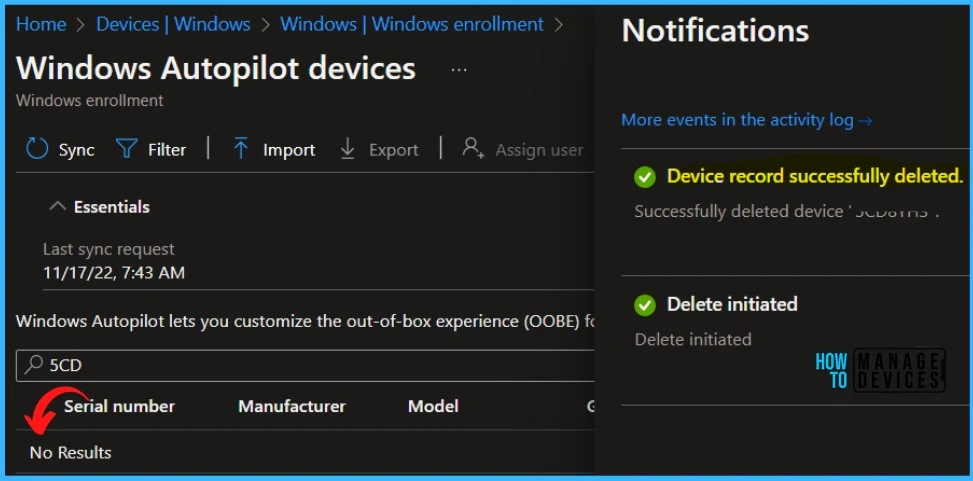The image size is (973, 481).
Task: Click the Last sync request label
Action: pyautogui.click(x=109, y=249)
